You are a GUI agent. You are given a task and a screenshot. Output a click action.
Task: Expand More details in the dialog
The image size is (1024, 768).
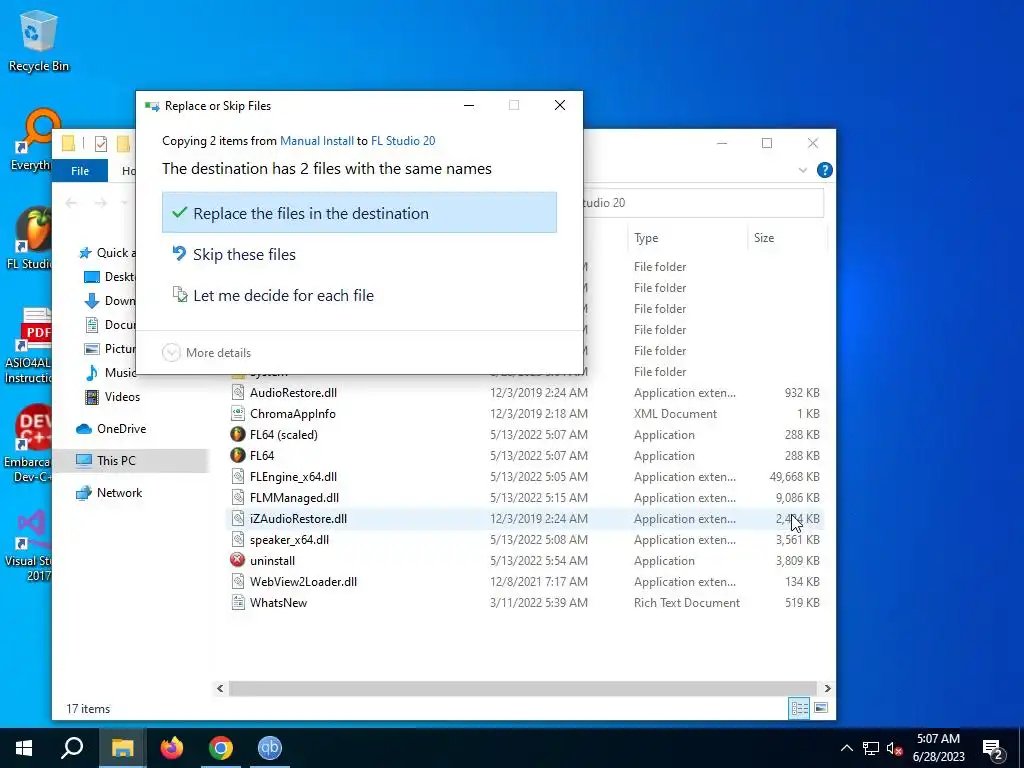coord(206,353)
